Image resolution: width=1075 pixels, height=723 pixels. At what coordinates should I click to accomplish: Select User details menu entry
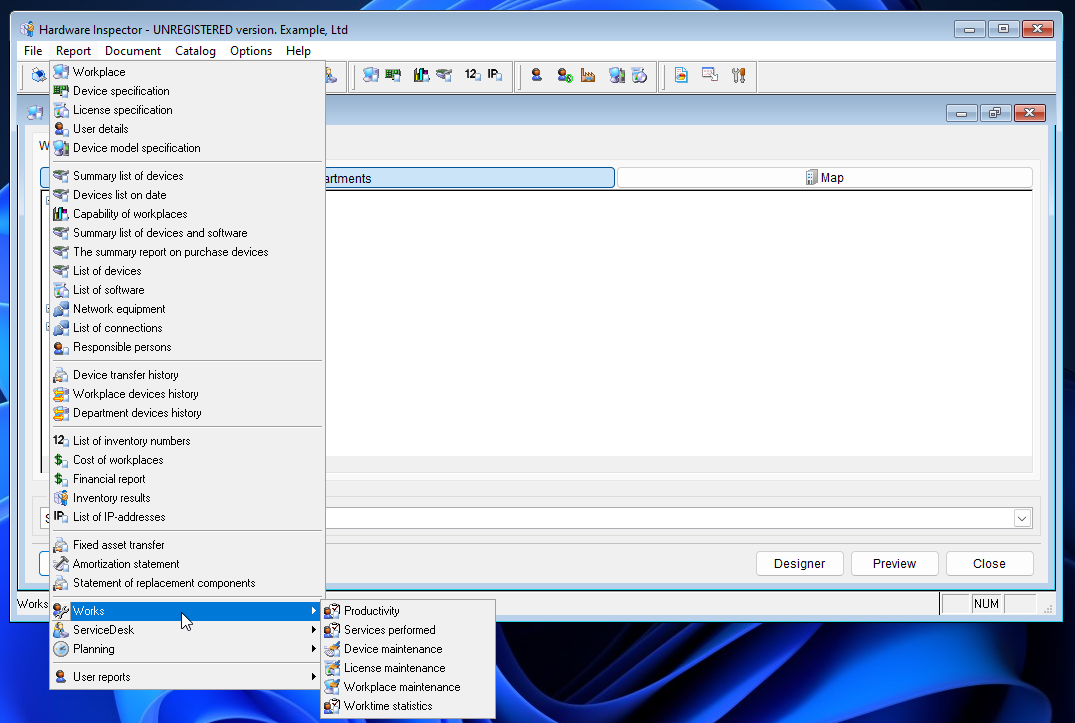pyautogui.click(x=187, y=129)
